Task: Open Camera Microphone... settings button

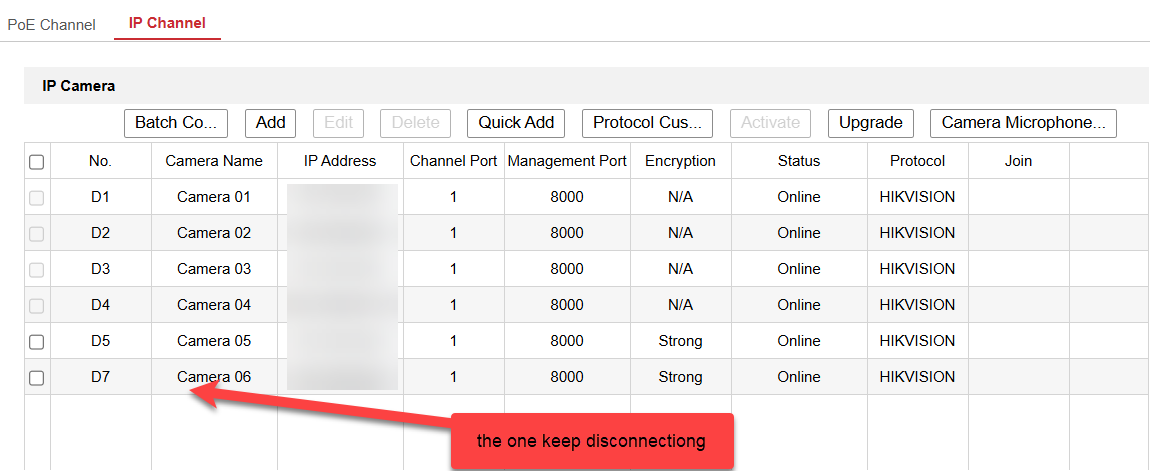Action: click(1022, 123)
